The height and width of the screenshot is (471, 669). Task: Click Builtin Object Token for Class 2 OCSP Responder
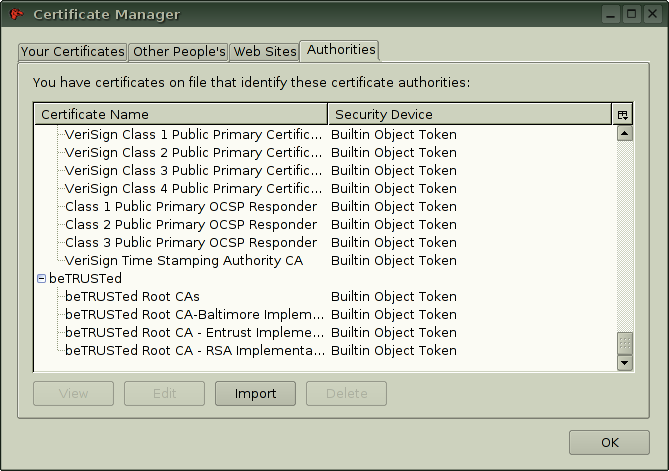coord(394,224)
